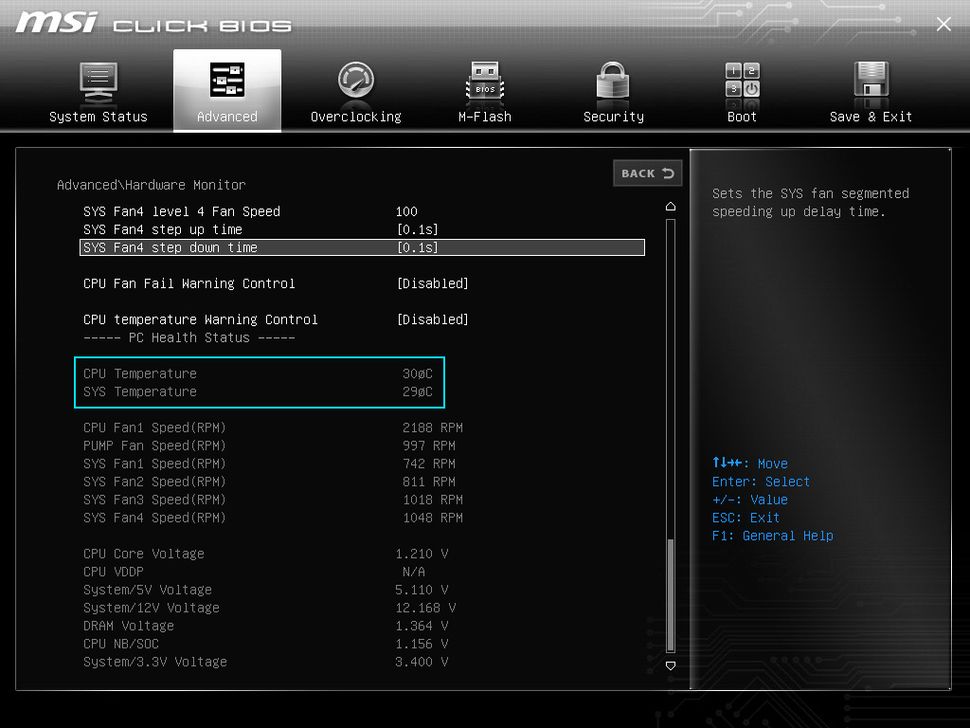Open the Security padlock icon
This screenshot has height=728, width=970.
click(613, 81)
